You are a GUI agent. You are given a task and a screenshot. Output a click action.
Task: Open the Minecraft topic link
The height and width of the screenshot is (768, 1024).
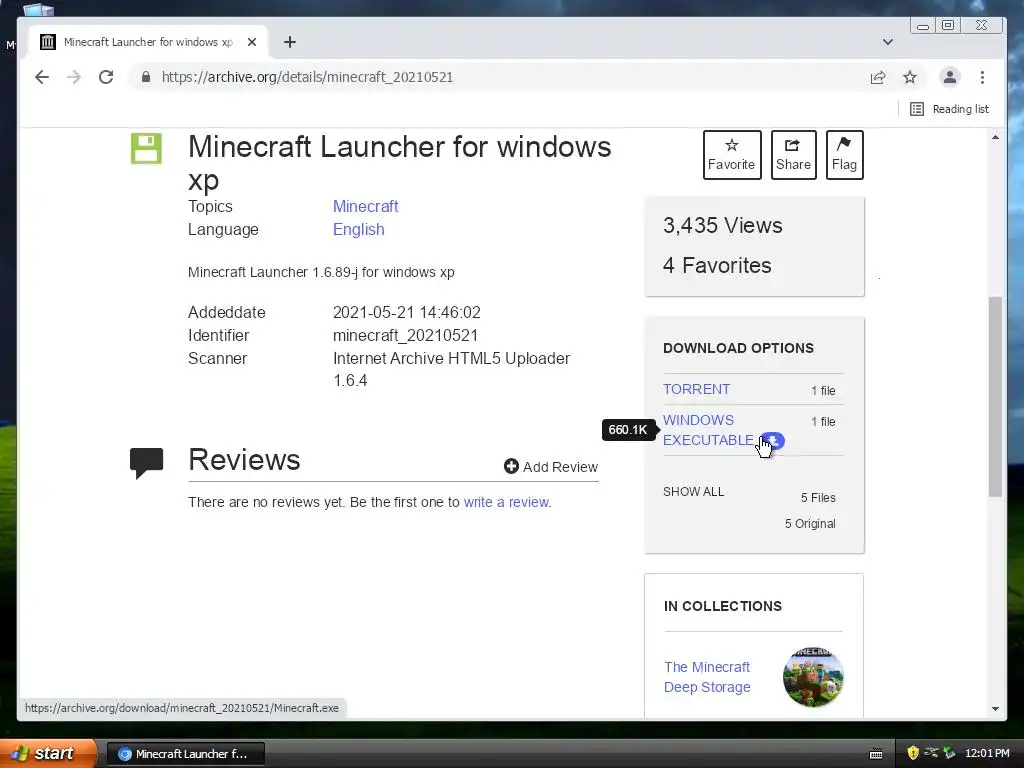[365, 206]
